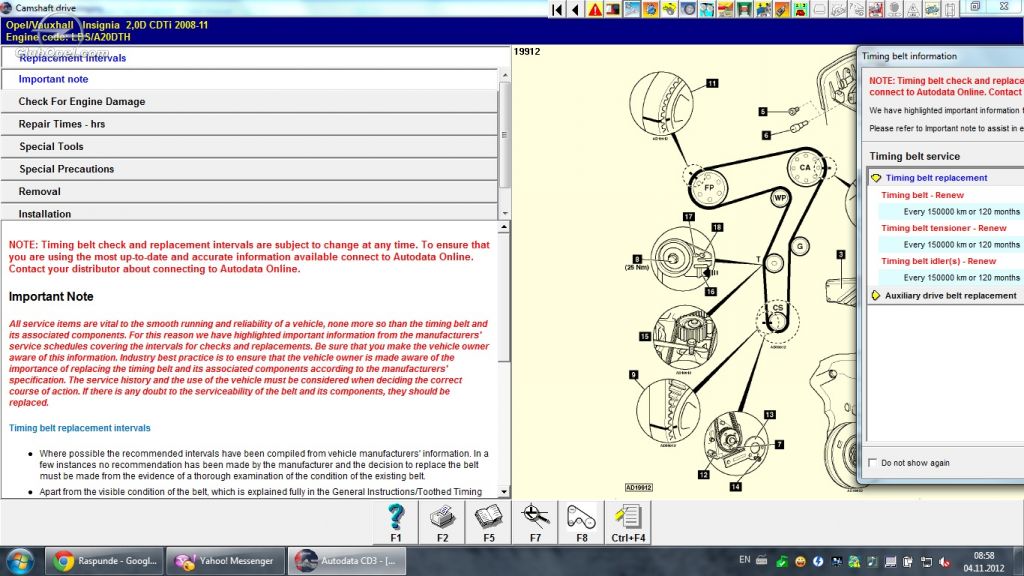This screenshot has width=1024, height=576.
Task: Click the CS crankshaft sprocket label
Action: (x=778, y=308)
